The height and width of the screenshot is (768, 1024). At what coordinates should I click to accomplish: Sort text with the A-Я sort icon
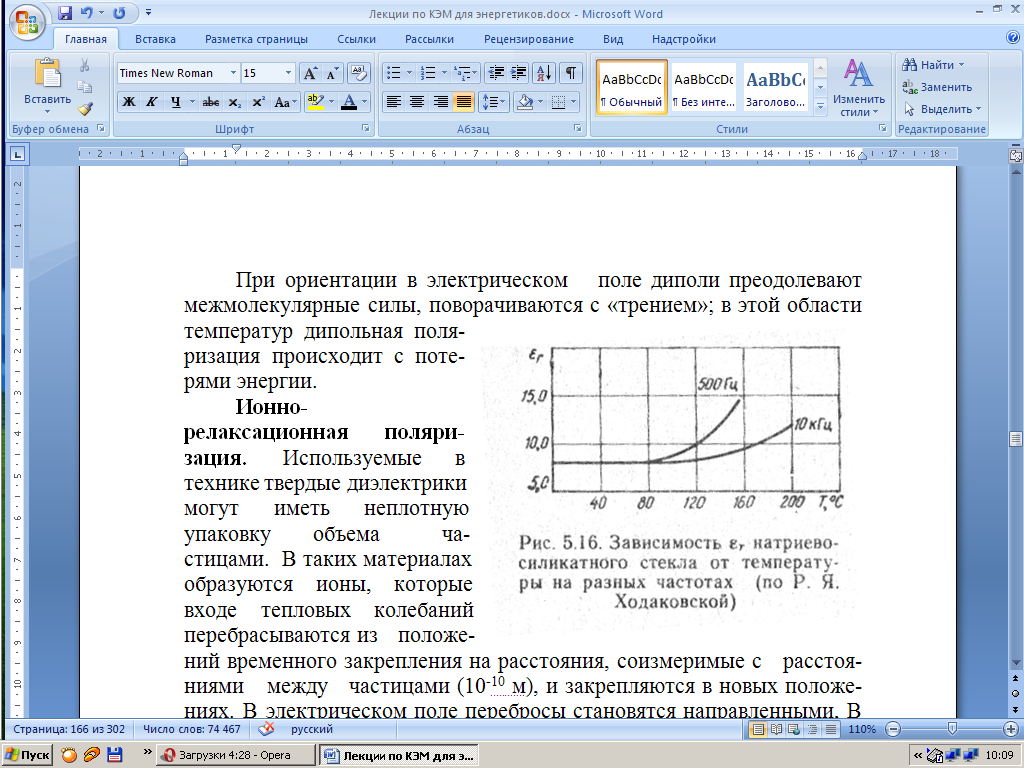coord(543,72)
